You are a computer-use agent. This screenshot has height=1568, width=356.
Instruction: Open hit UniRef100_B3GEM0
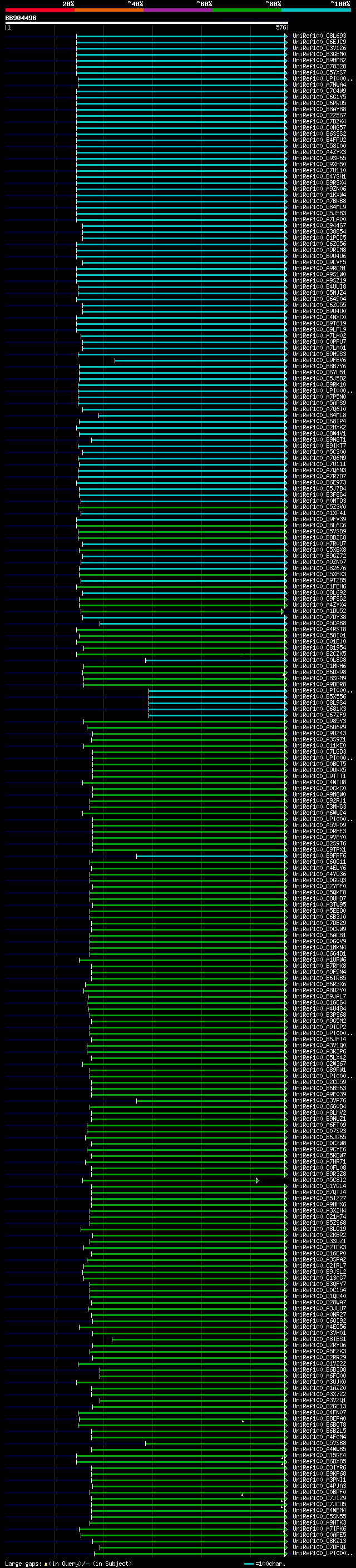(319, 54)
